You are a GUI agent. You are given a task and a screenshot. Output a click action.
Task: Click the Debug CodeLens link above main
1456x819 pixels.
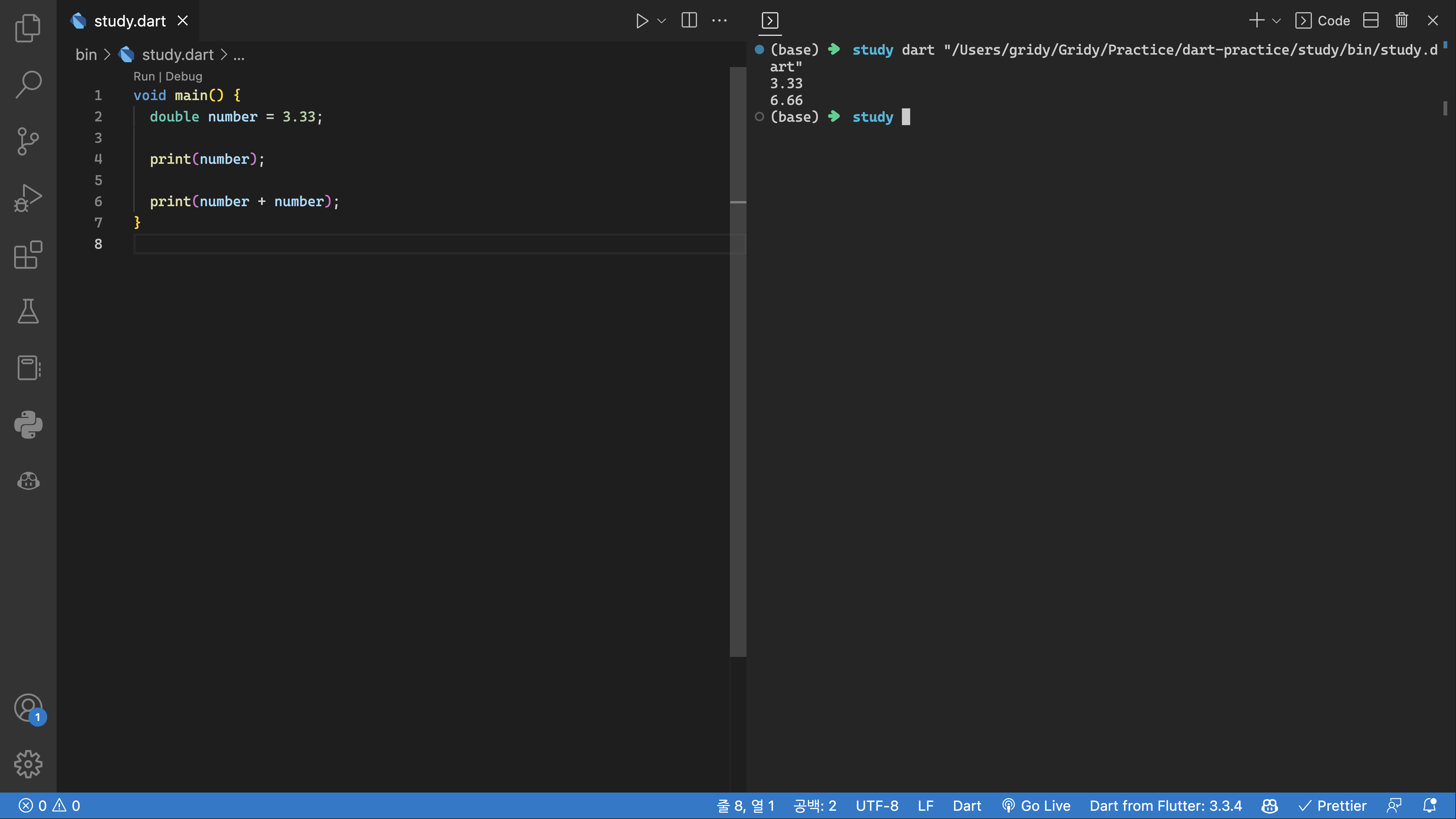coord(184,76)
